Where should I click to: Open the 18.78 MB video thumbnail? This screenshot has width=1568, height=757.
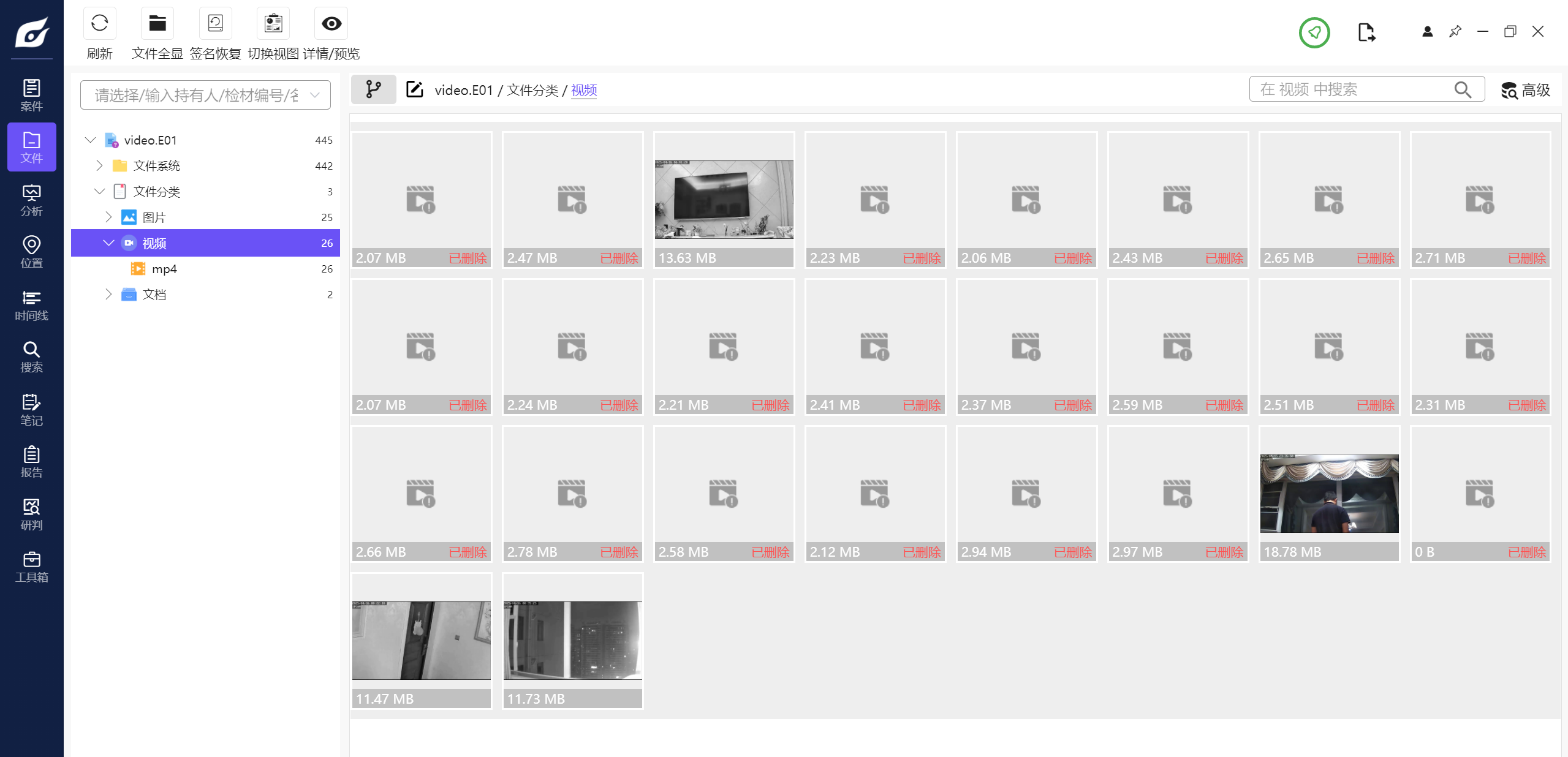[1329, 494]
